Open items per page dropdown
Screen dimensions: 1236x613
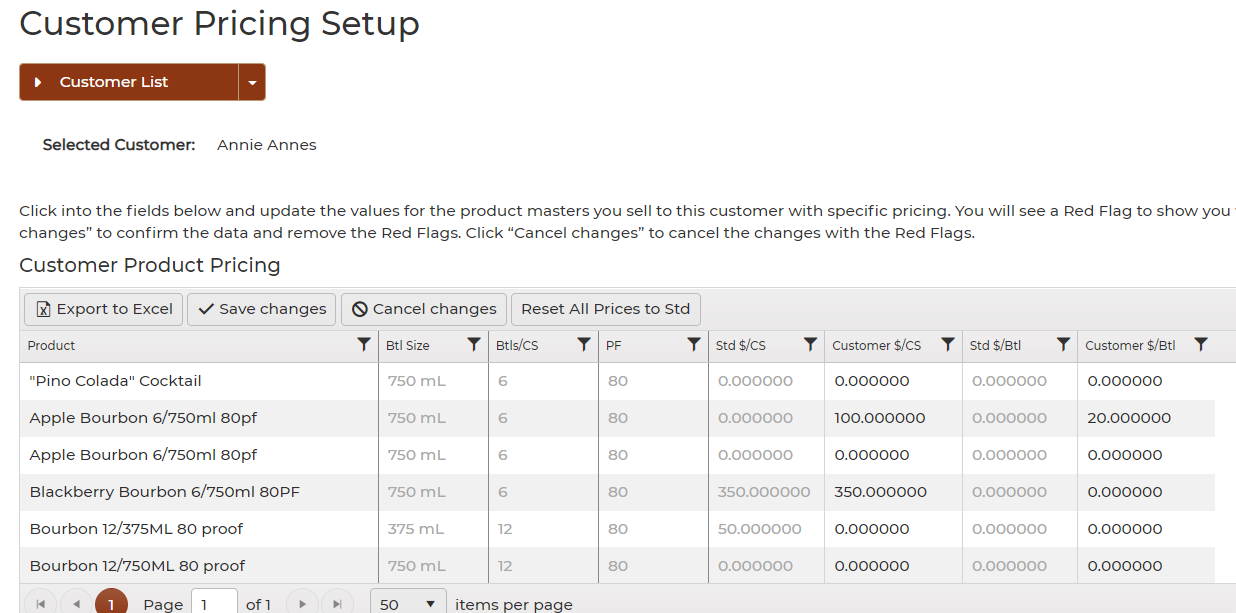[x=408, y=603]
